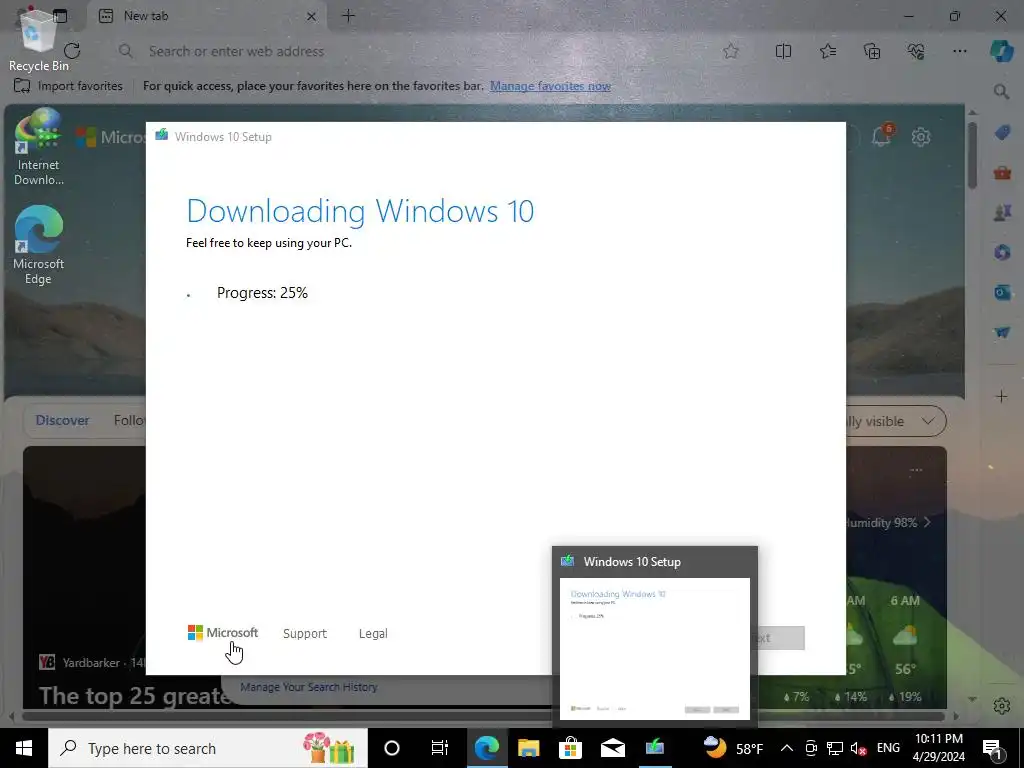Expand Humidity 98% weather details arrow
Viewport: 1024px width, 768px height.
pyautogui.click(x=927, y=522)
